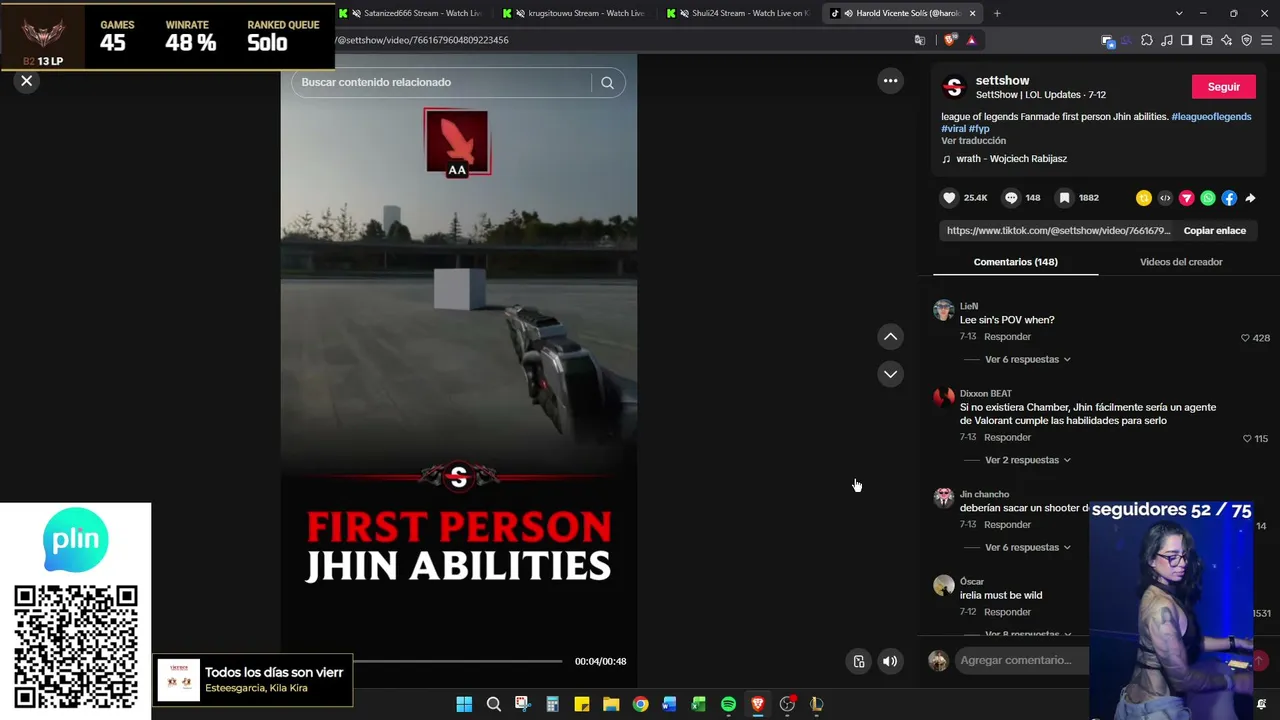The height and width of the screenshot is (720, 1280).
Task: Open Snipping Tool from the taskbar
Action: coord(523,704)
